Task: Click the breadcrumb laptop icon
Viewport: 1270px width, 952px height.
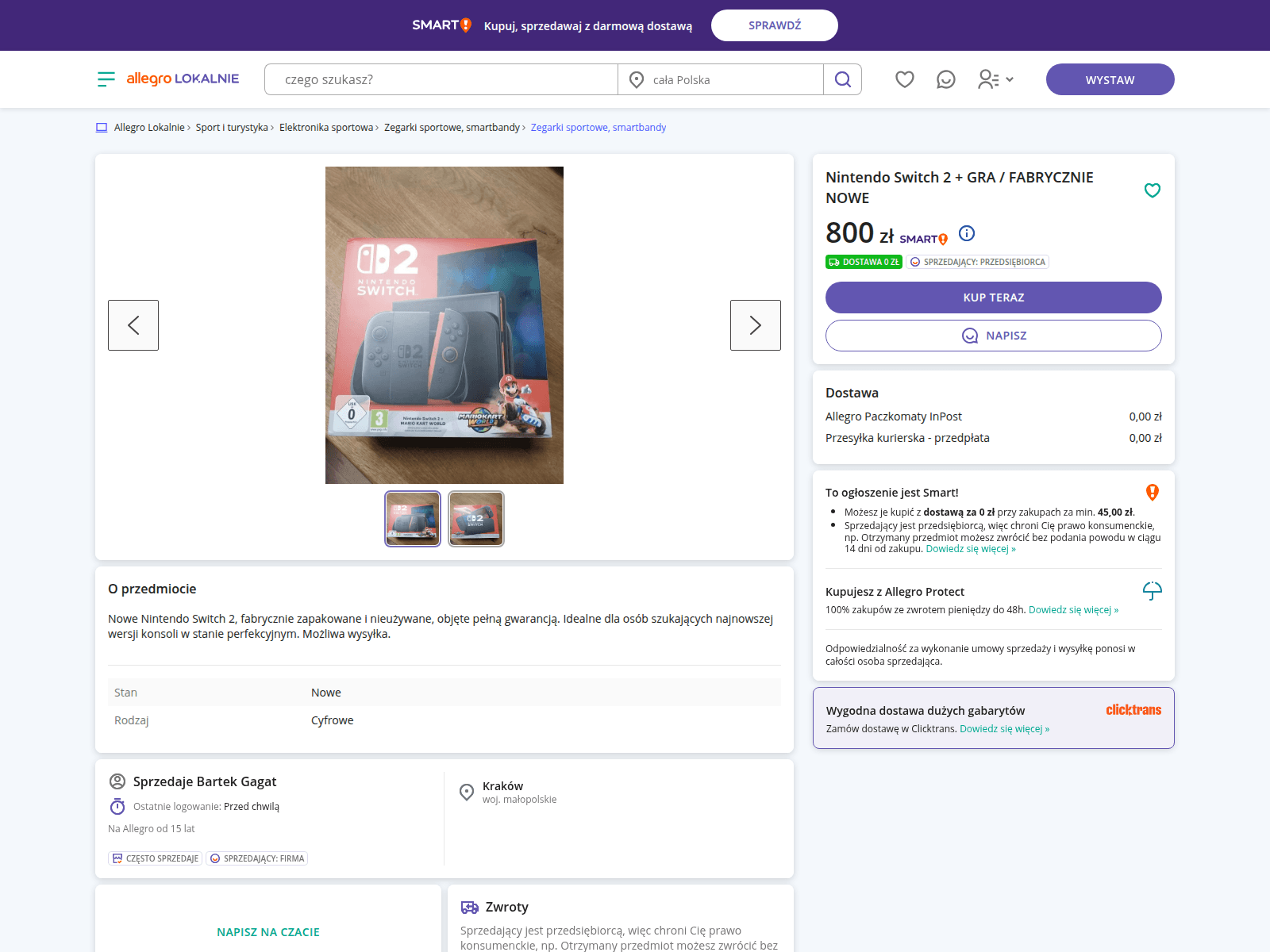Action: [x=102, y=128]
